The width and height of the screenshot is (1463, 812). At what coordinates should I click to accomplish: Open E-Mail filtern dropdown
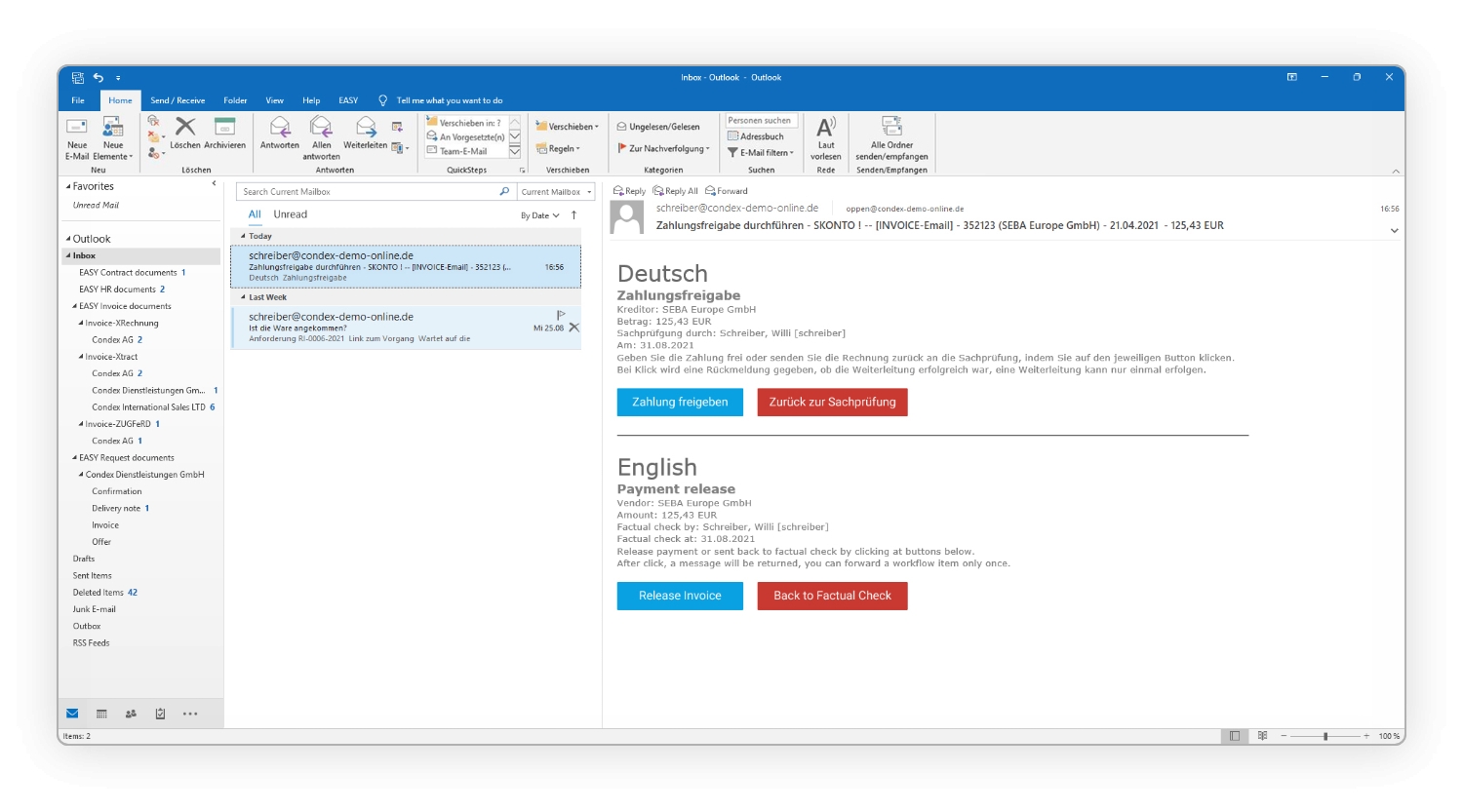(761, 153)
